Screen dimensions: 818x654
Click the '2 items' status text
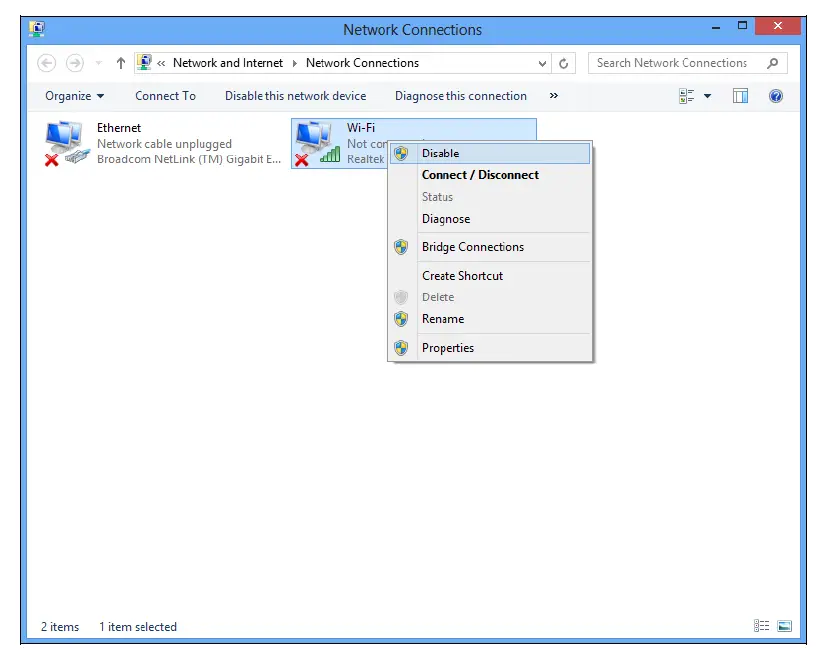tap(60, 627)
